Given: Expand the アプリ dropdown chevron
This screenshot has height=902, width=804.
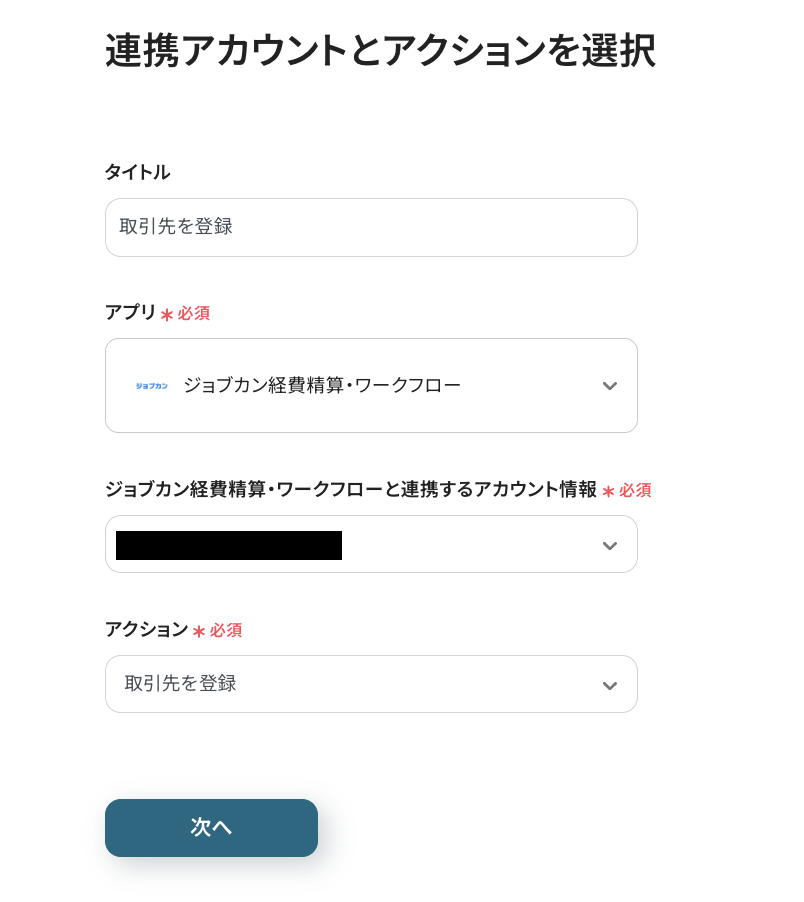Looking at the screenshot, I should coord(609,386).
